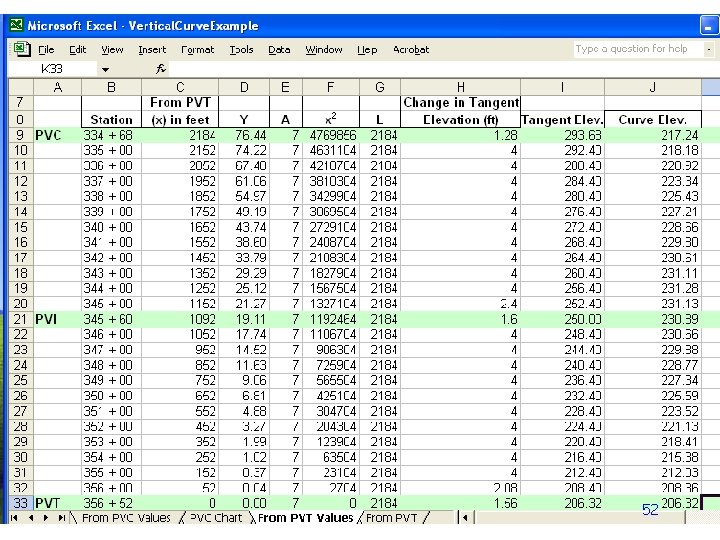This screenshot has height=540, width=720.
Task: Select row 15 header
Action: (x=21, y=227)
